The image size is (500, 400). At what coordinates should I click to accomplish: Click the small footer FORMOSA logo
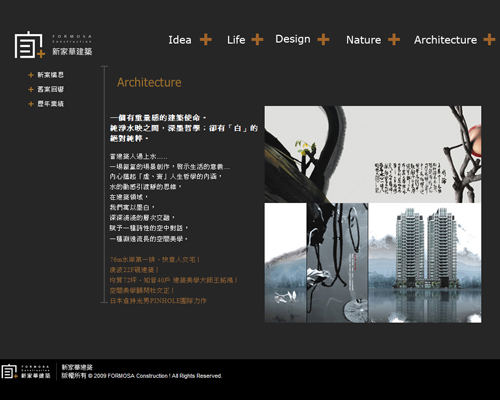[26, 371]
